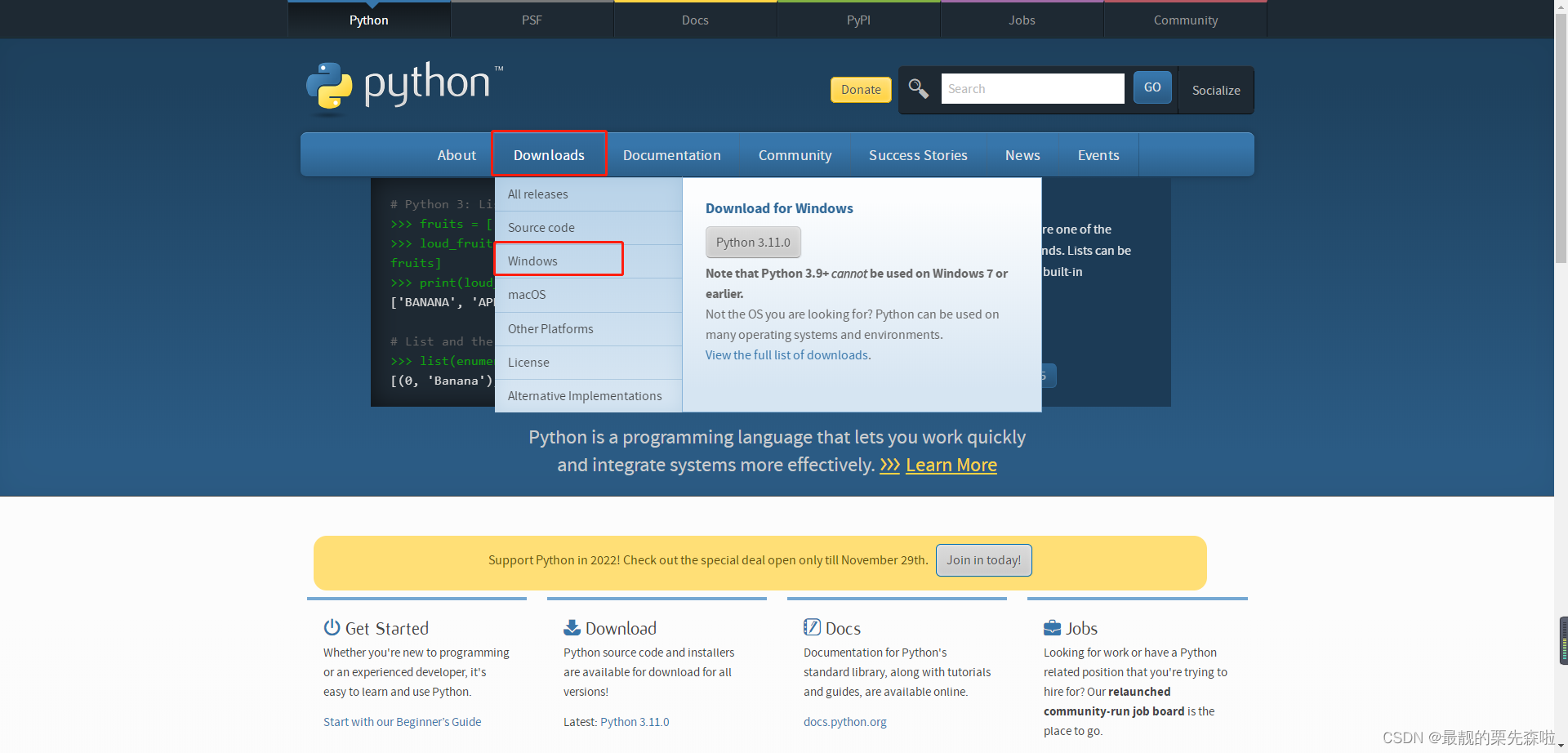Click the magnifying glass search icon
1568x753 pixels.
(x=919, y=88)
